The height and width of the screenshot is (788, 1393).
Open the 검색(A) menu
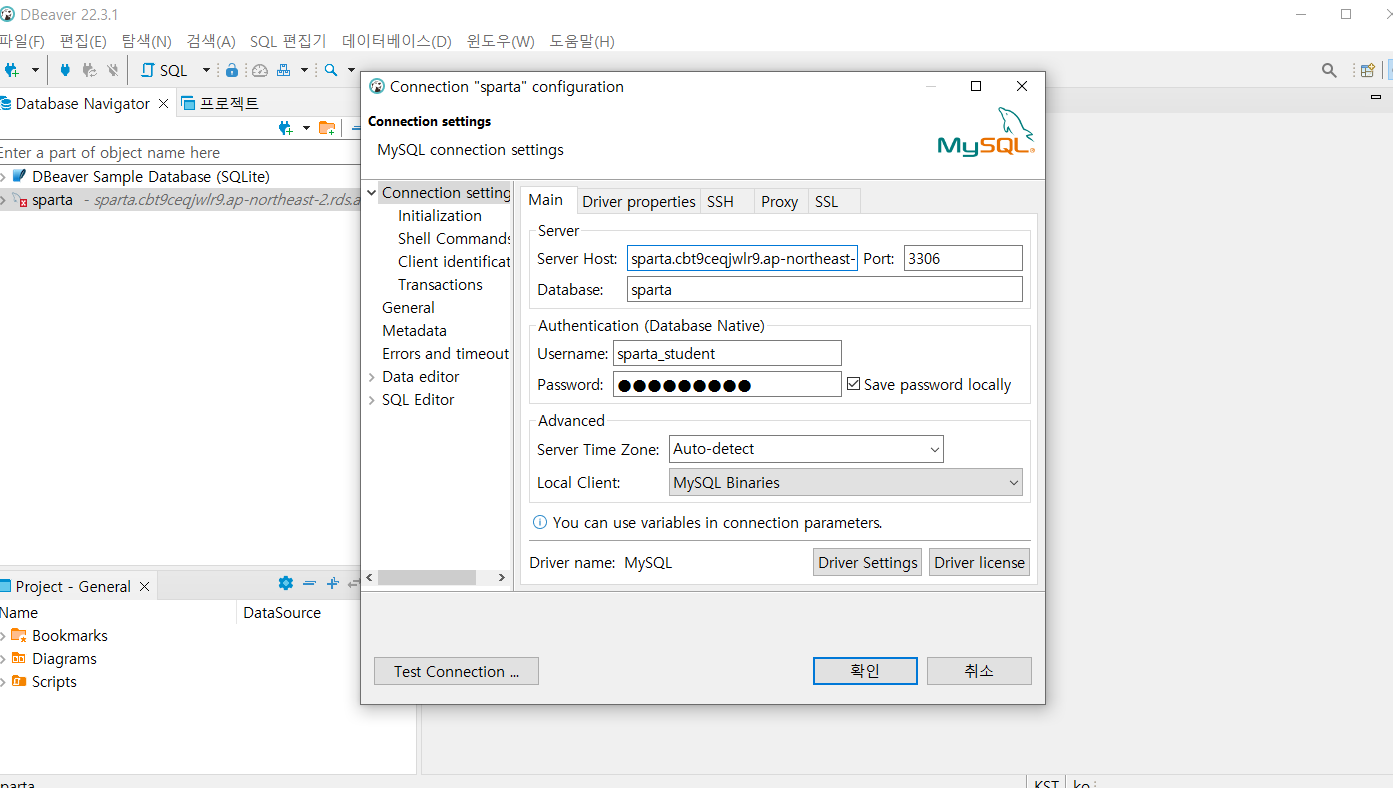click(x=211, y=41)
